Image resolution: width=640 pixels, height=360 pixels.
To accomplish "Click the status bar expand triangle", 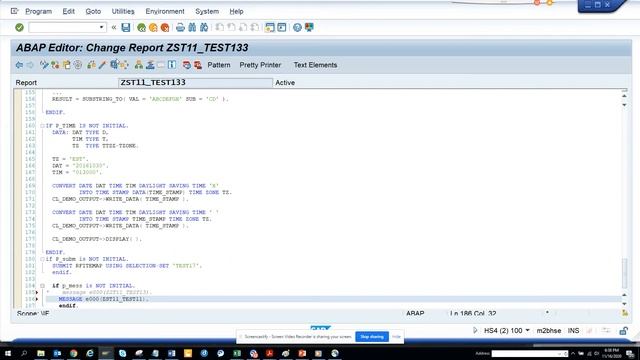I will (x=475, y=330).
